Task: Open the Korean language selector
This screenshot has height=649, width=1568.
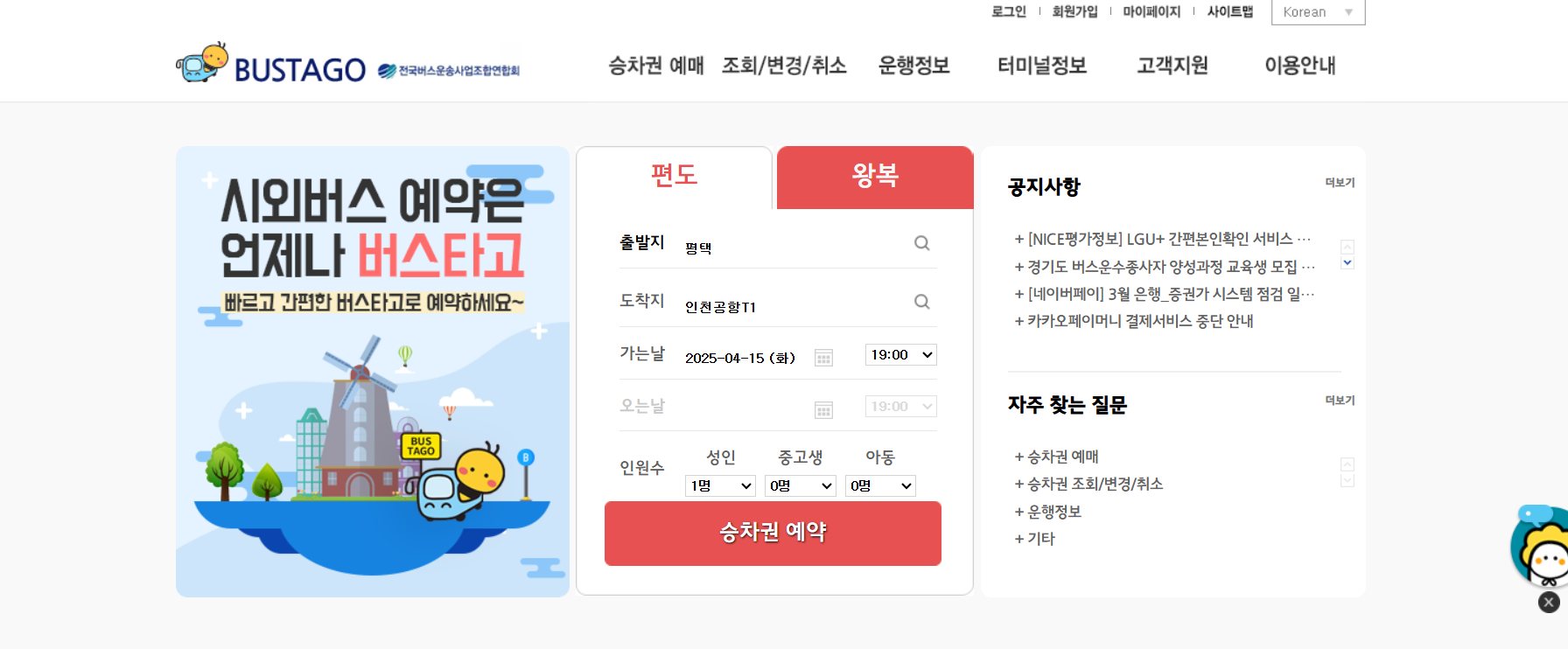Action: click(x=1318, y=12)
